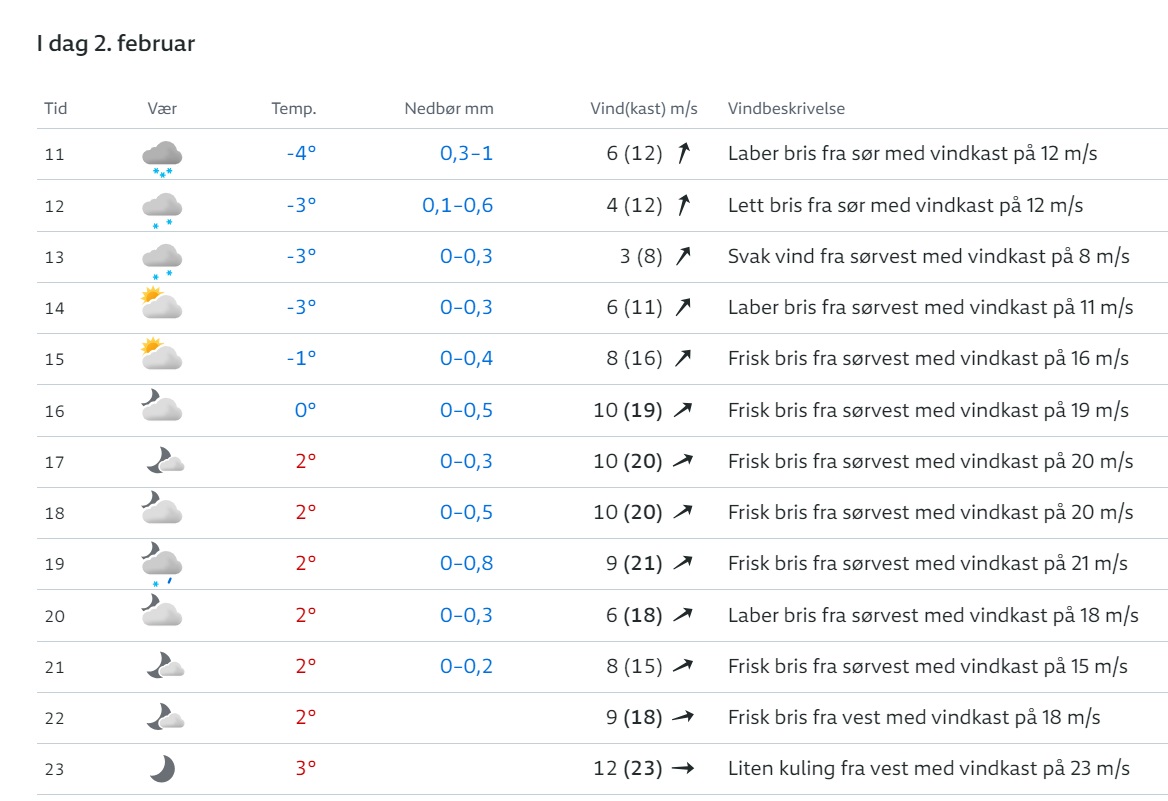Click the wind arrow for hour 16

point(683,410)
